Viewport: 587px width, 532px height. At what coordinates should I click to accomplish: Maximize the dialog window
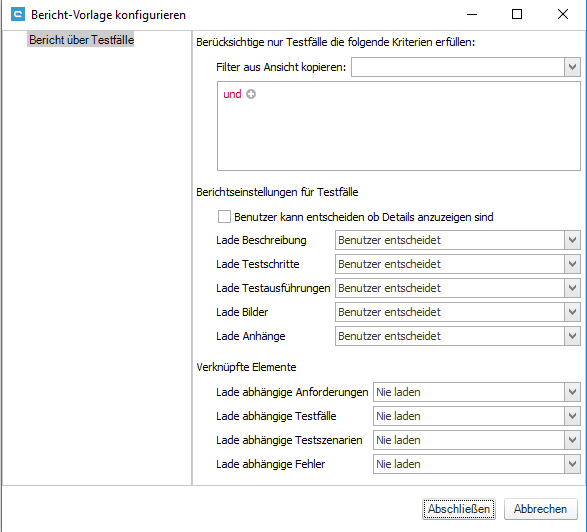point(517,14)
